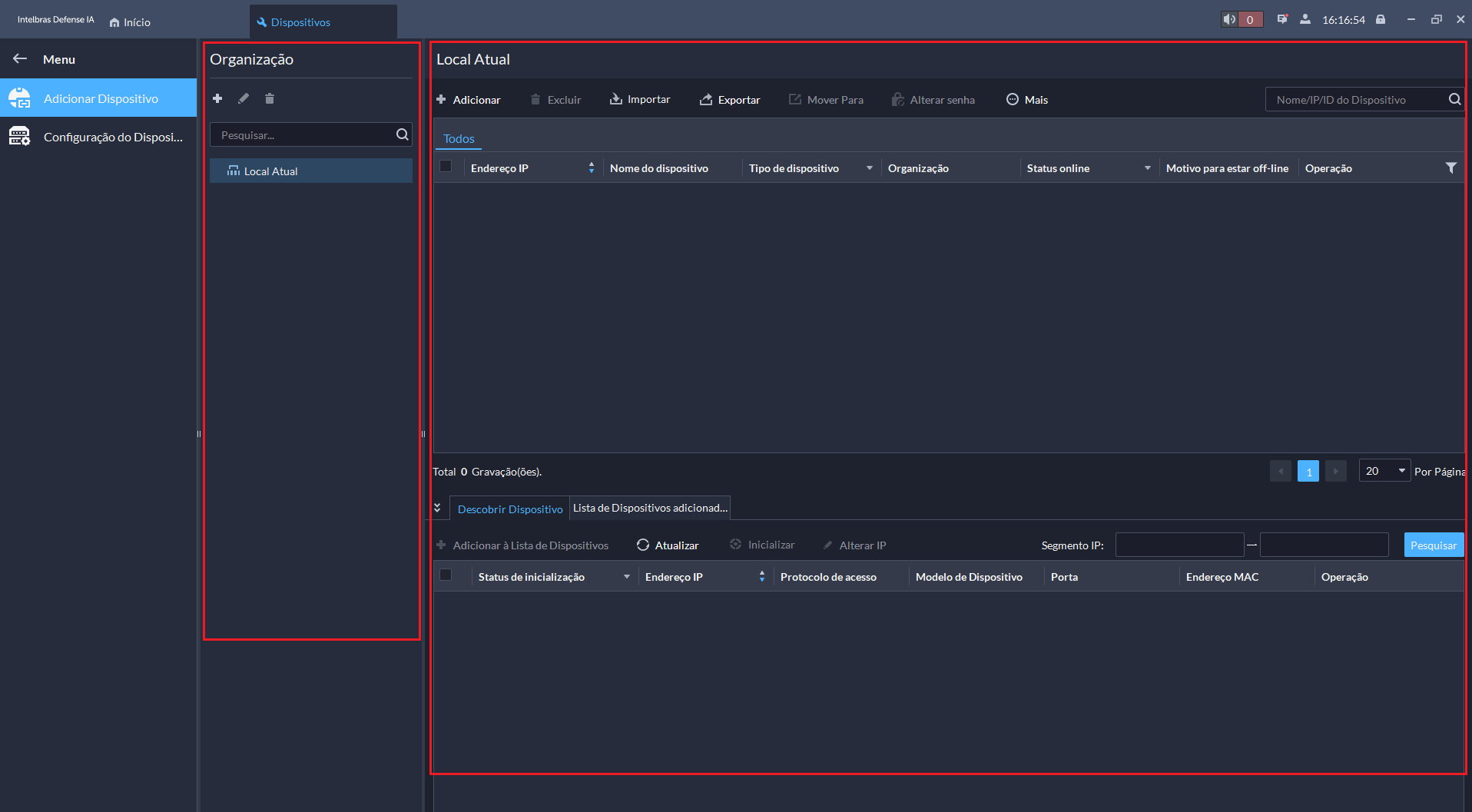Click Nome do dispositivo column header
1472x812 pixels.
click(659, 168)
